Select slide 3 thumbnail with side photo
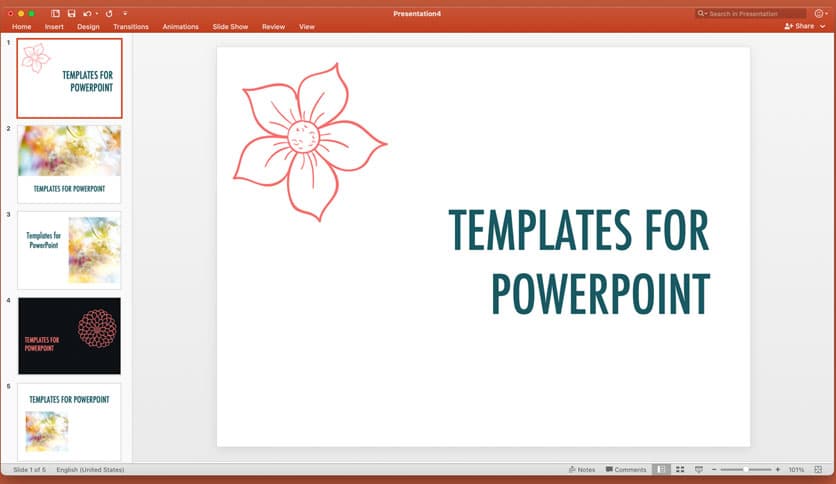The height and width of the screenshot is (484, 836). [69, 250]
